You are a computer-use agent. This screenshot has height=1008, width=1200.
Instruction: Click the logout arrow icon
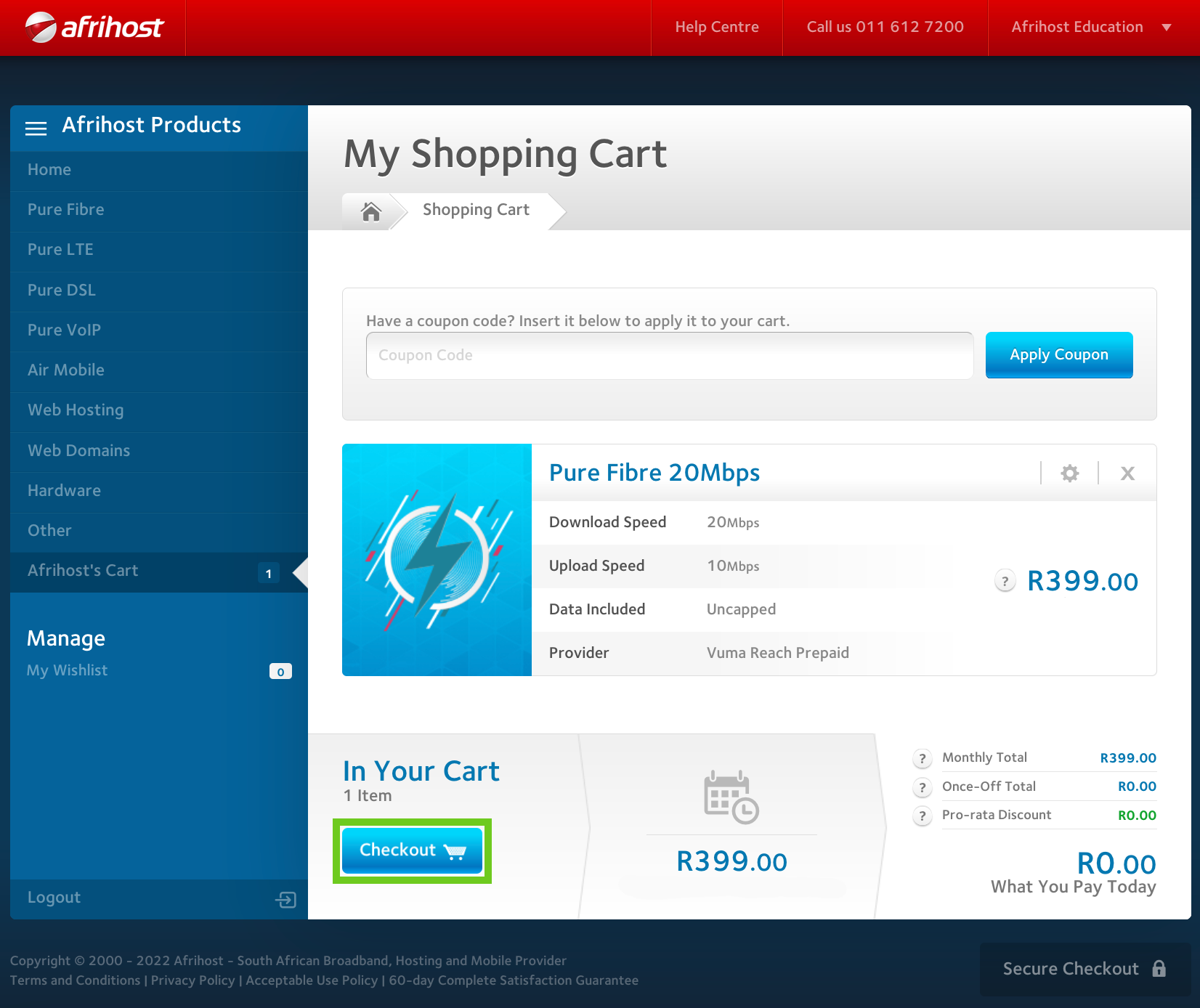(x=285, y=900)
